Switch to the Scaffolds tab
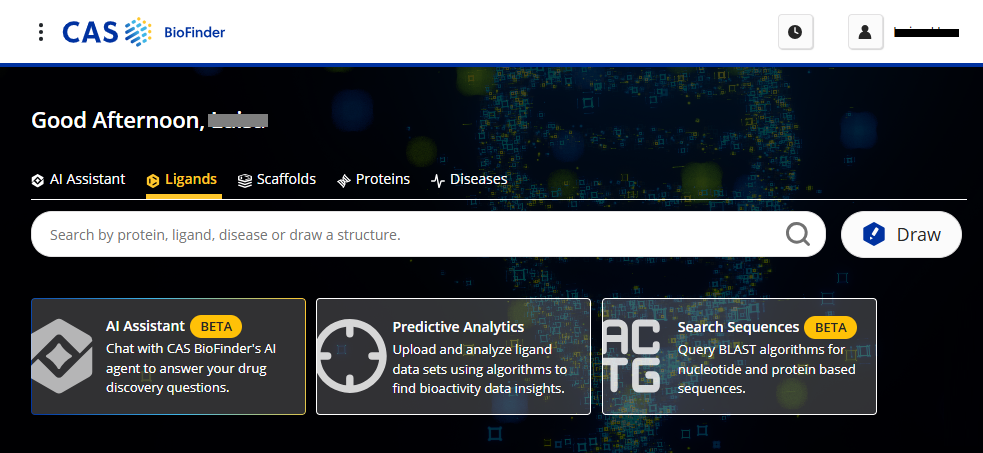This screenshot has height=453, width=983. click(277, 180)
